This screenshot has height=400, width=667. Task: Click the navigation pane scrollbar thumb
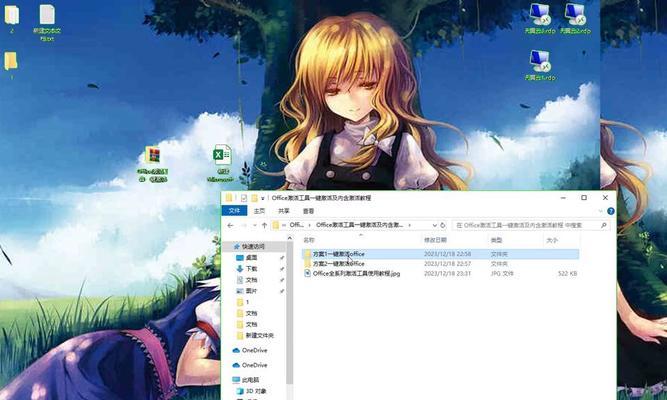coord(290,313)
